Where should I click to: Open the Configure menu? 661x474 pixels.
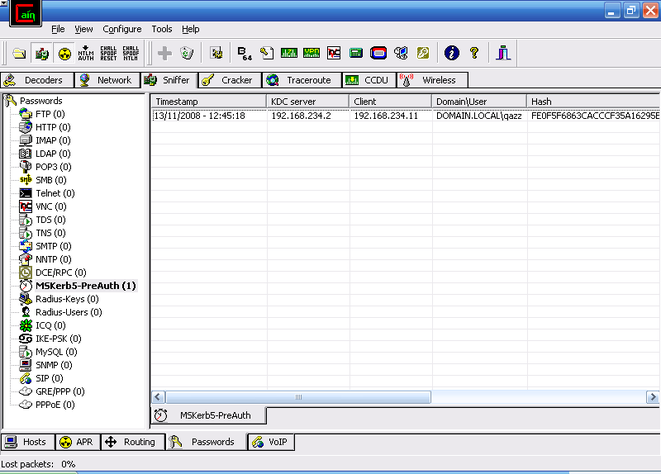122,29
